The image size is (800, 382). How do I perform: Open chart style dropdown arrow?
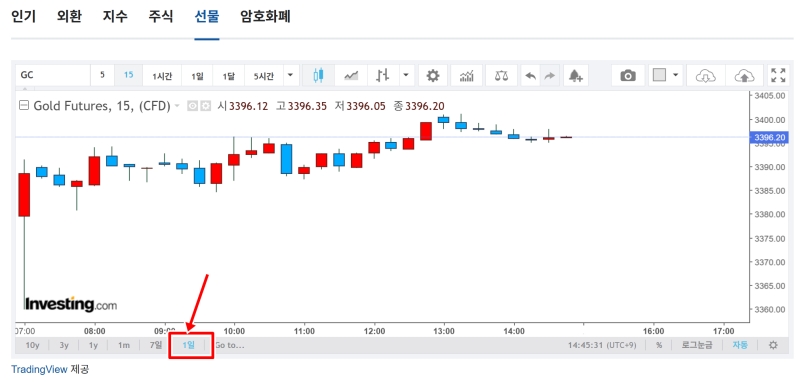[406, 75]
